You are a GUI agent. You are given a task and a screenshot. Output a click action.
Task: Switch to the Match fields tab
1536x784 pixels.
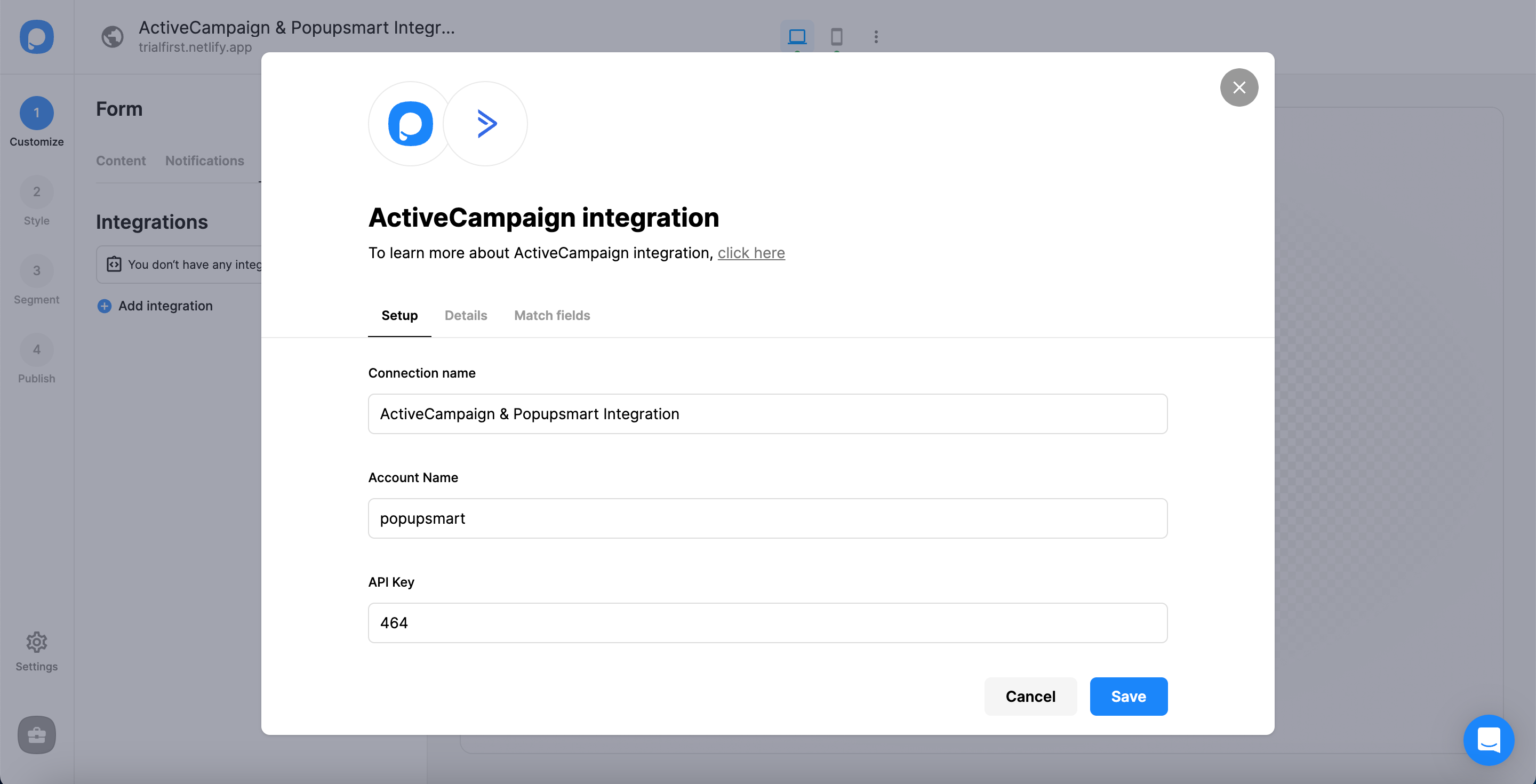click(x=552, y=315)
